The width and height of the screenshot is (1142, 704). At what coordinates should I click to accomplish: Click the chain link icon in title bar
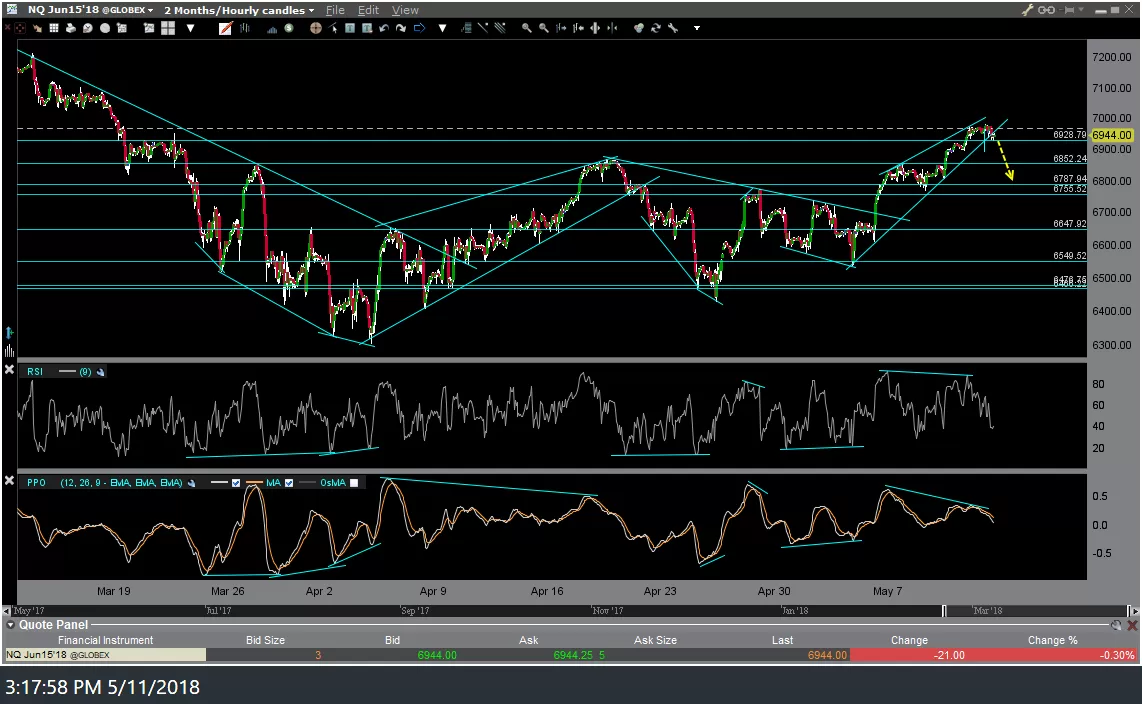(1047, 9)
